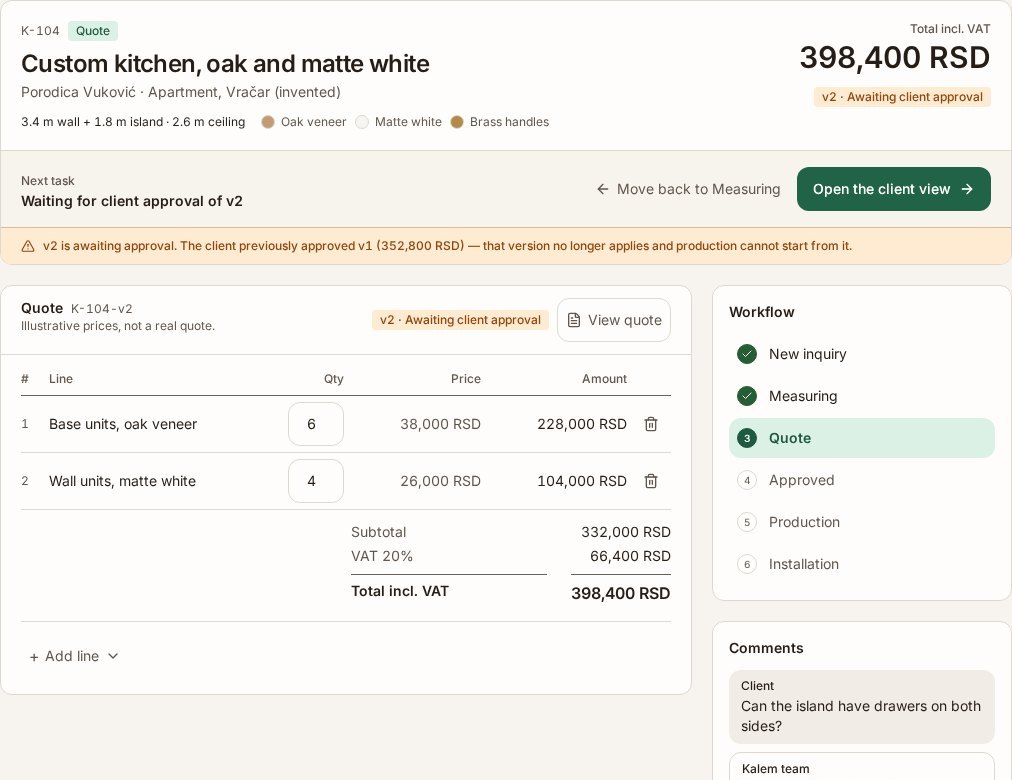The height and width of the screenshot is (780, 1012).
Task: Select the Production step in Workflow
Action: pos(862,522)
